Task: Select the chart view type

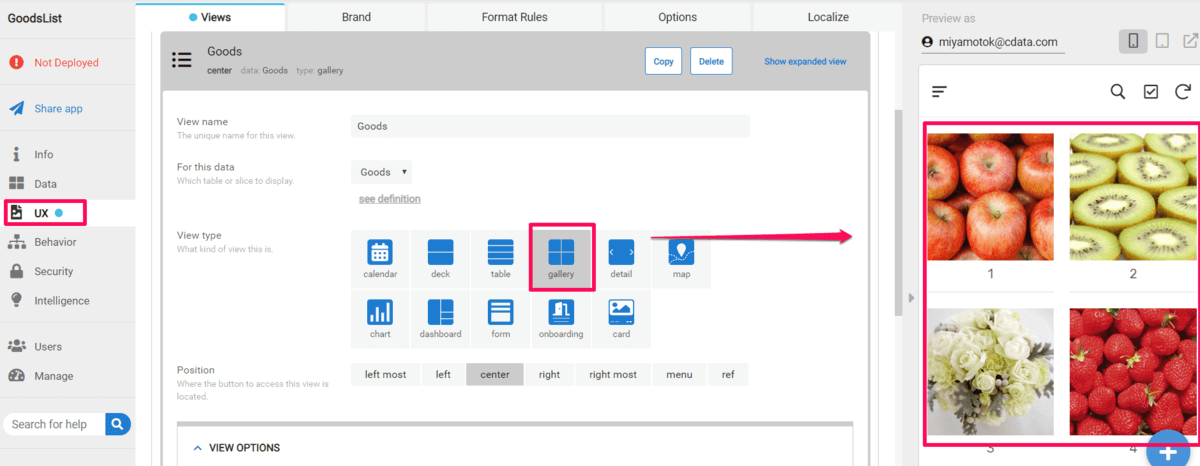Action: (x=380, y=319)
